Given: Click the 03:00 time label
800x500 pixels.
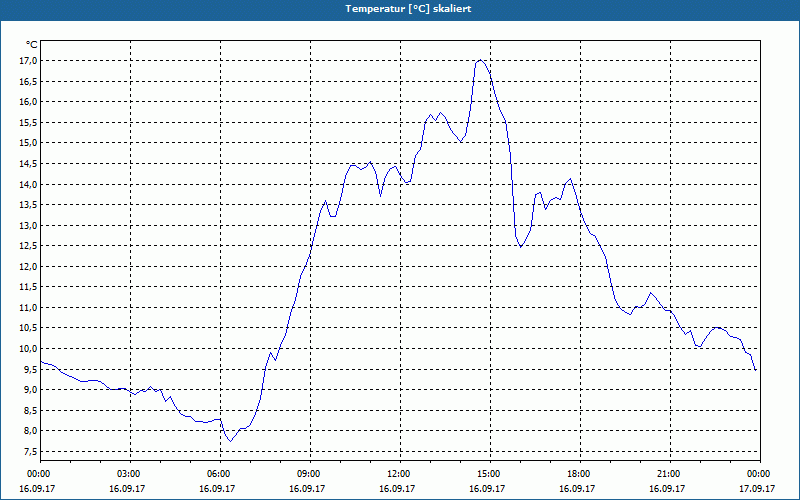Looking at the screenshot, I should point(129,474).
